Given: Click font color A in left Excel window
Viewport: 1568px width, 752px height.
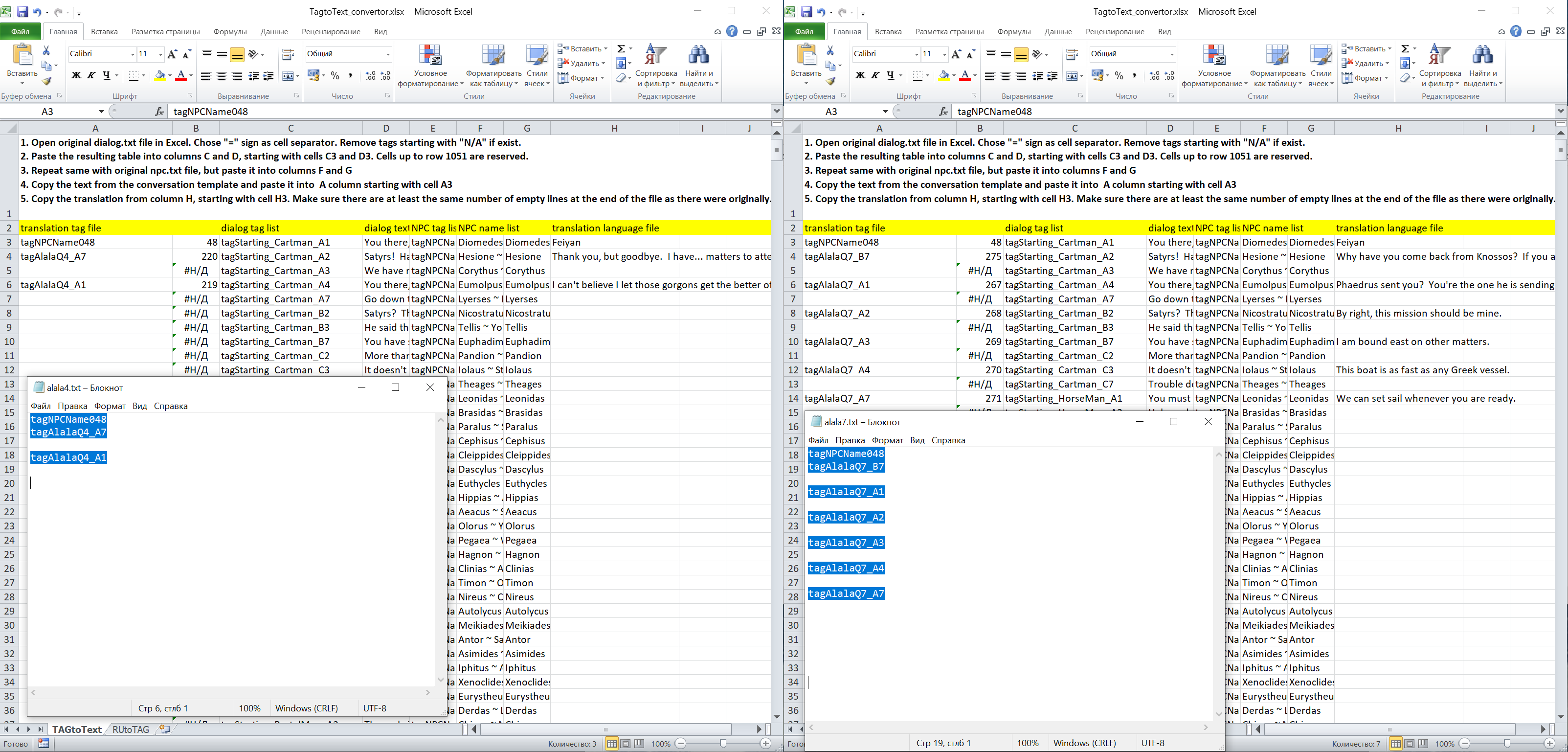Looking at the screenshot, I should [181, 75].
